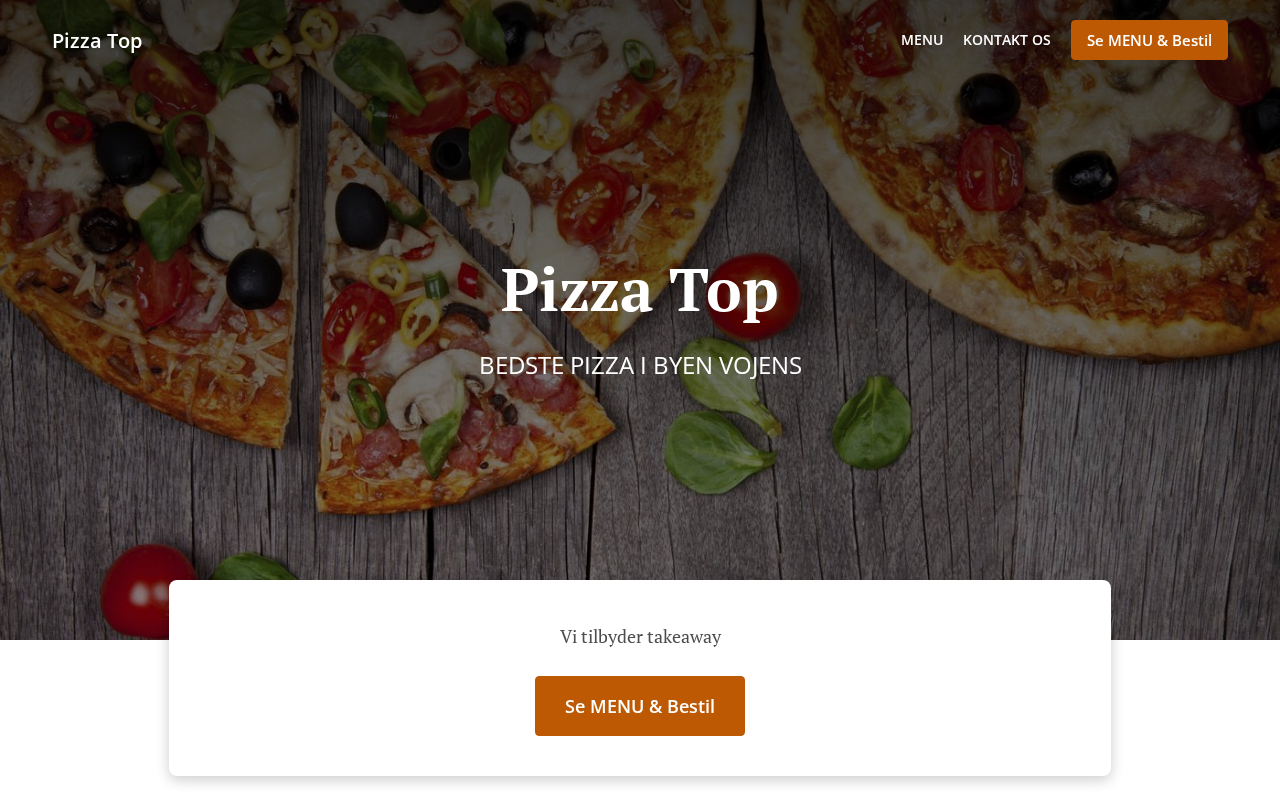The image size is (1280, 800).
Task: Go to KONTAKT OS in the navigation
Action: (1007, 40)
